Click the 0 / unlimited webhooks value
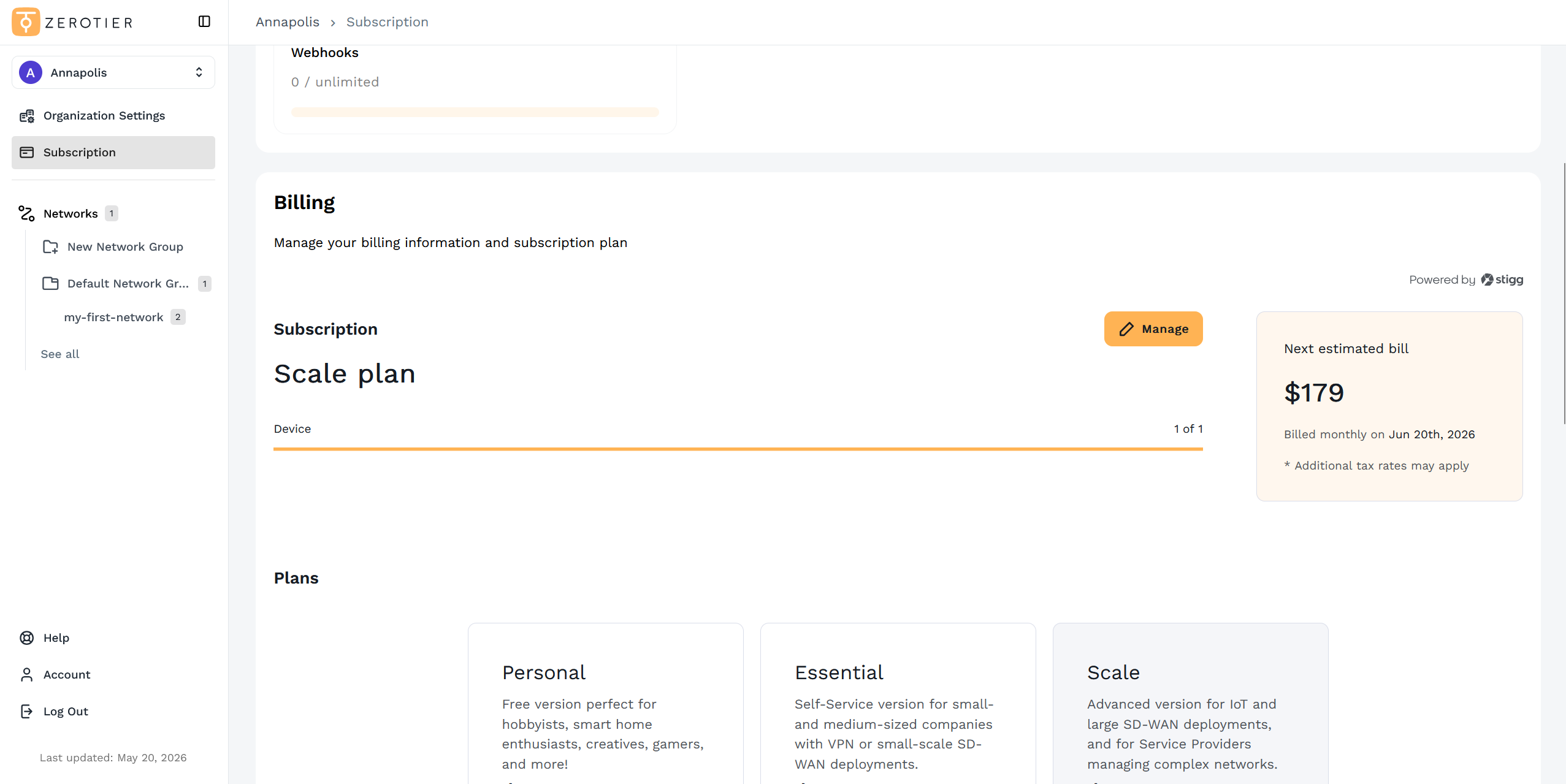The height and width of the screenshot is (784, 1566). point(335,82)
